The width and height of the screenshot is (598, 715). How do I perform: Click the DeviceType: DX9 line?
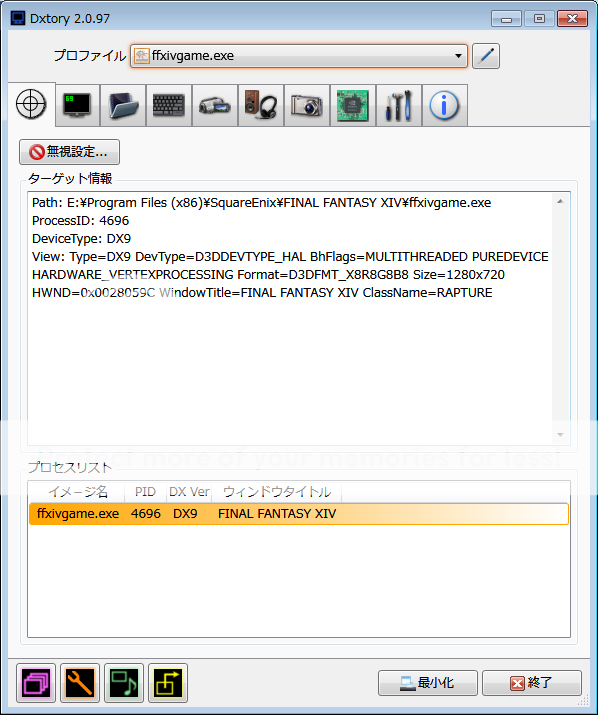[x=82, y=238]
